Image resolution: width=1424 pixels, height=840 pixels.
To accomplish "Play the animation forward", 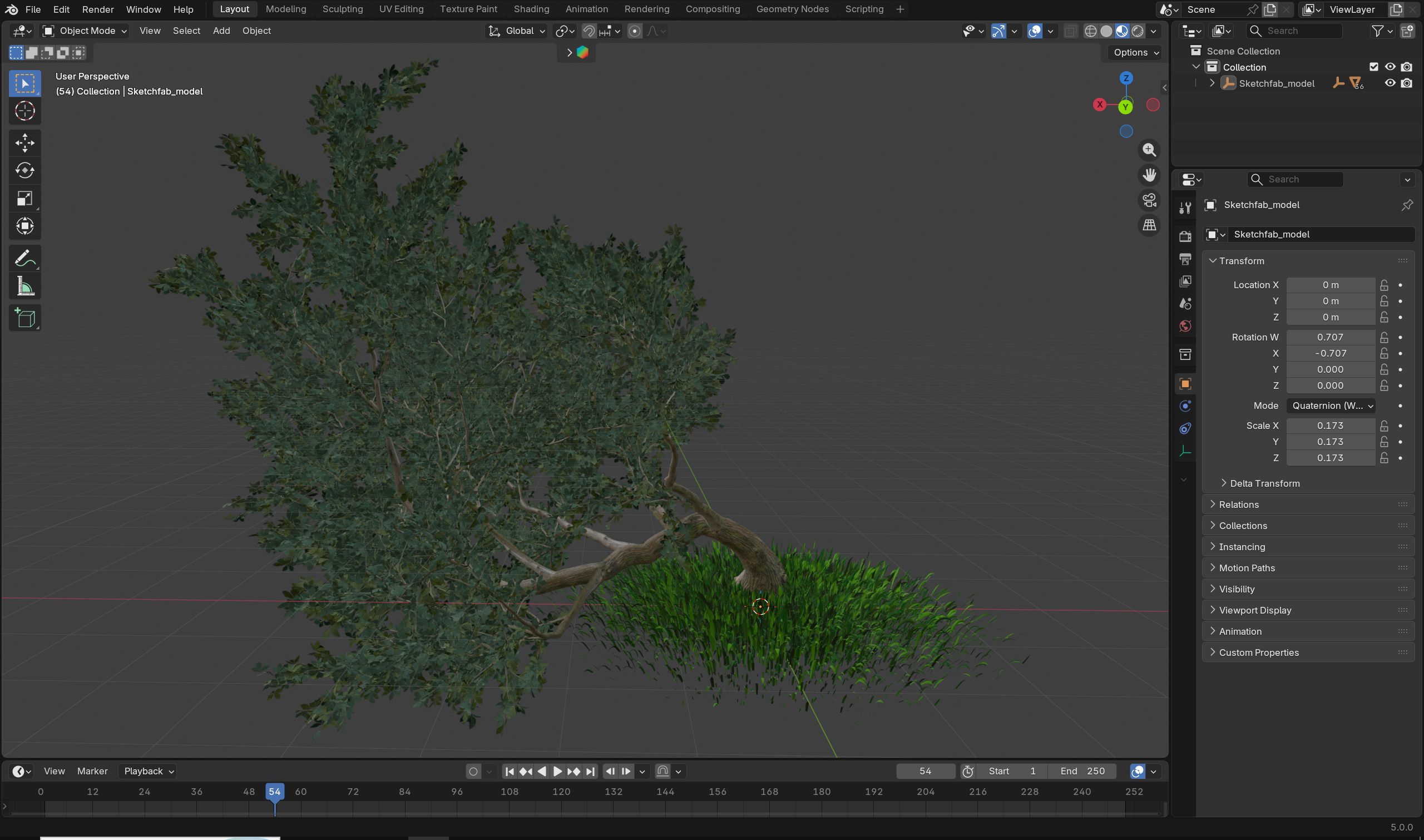I will click(x=557, y=772).
